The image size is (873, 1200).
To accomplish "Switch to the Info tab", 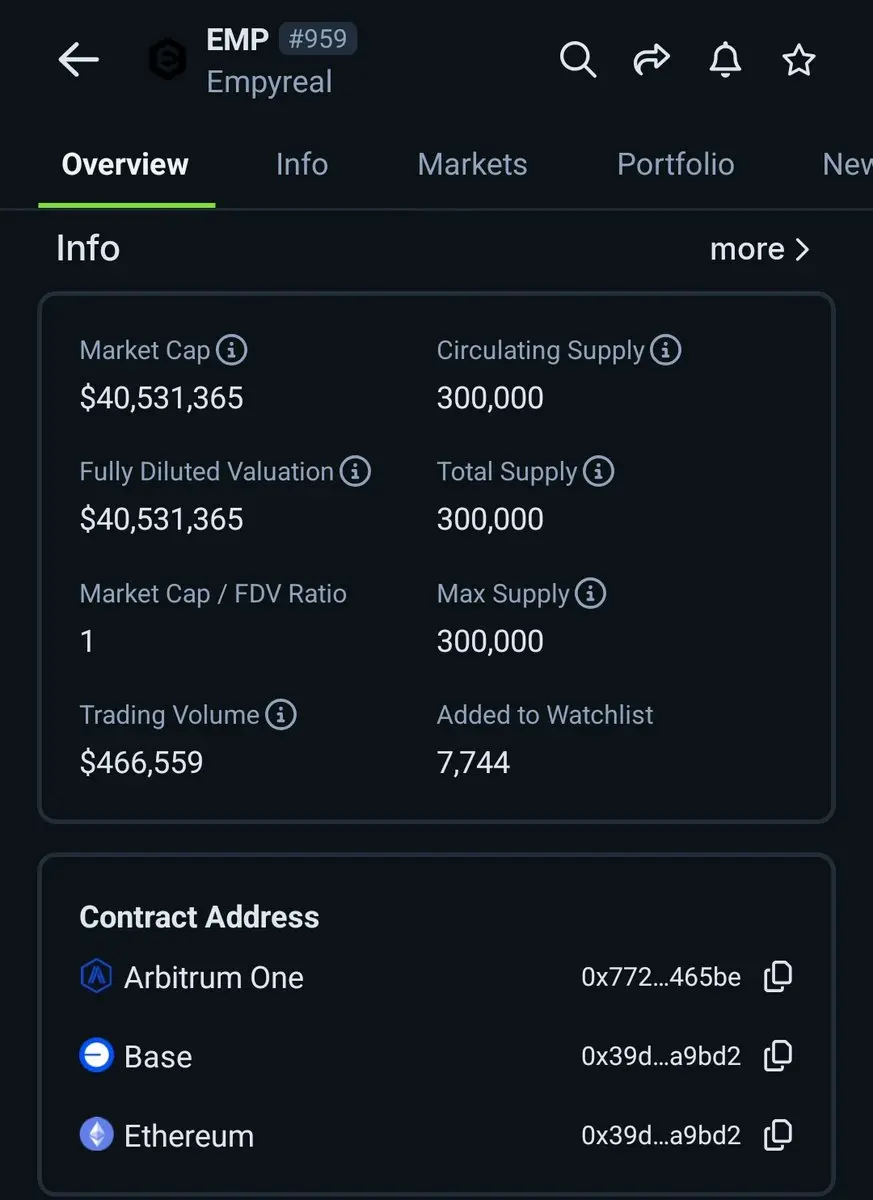I will click(x=302, y=164).
